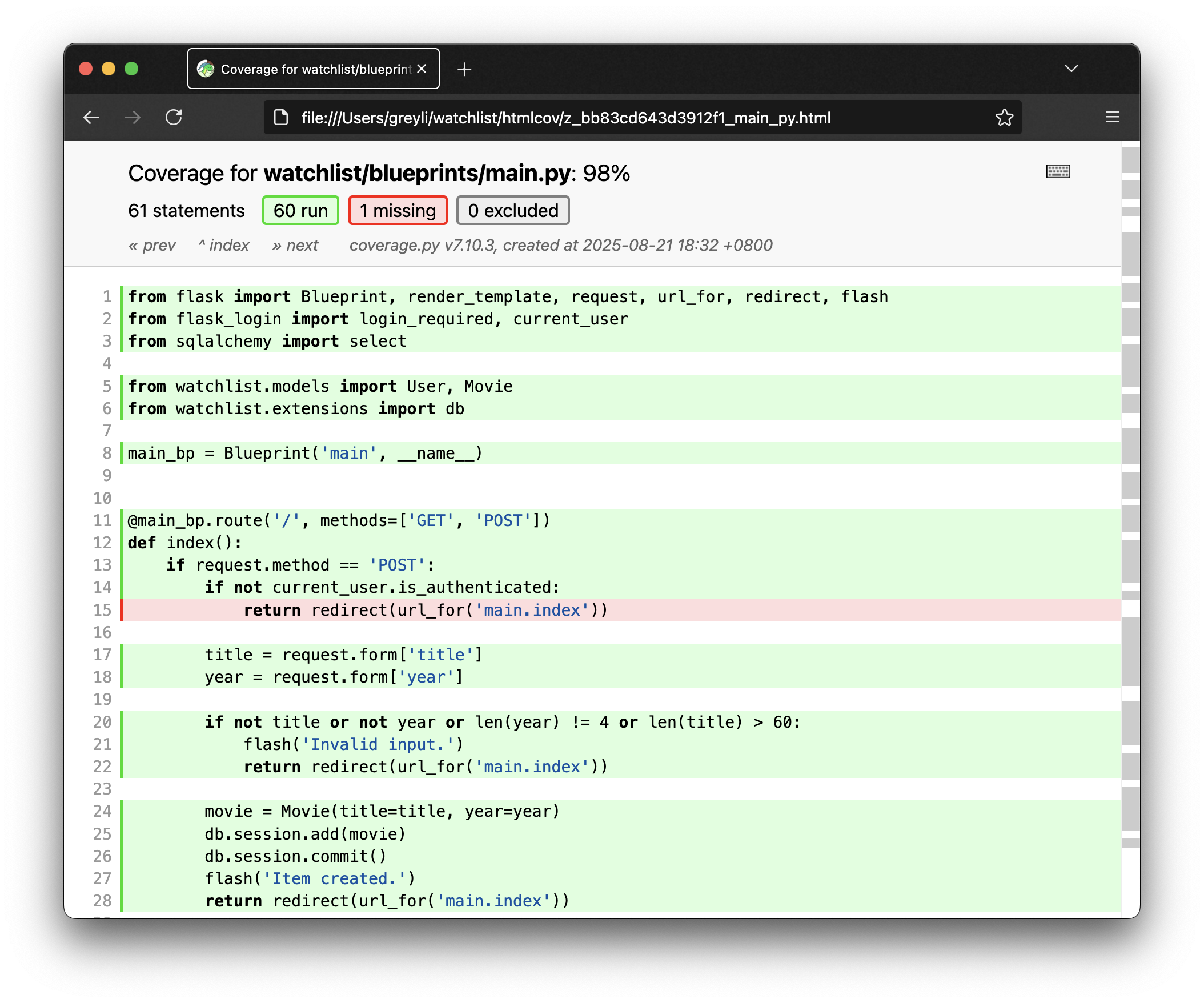Screen dimensions: 1204x1003
Task: Open the ^ index link
Action: [223, 246]
